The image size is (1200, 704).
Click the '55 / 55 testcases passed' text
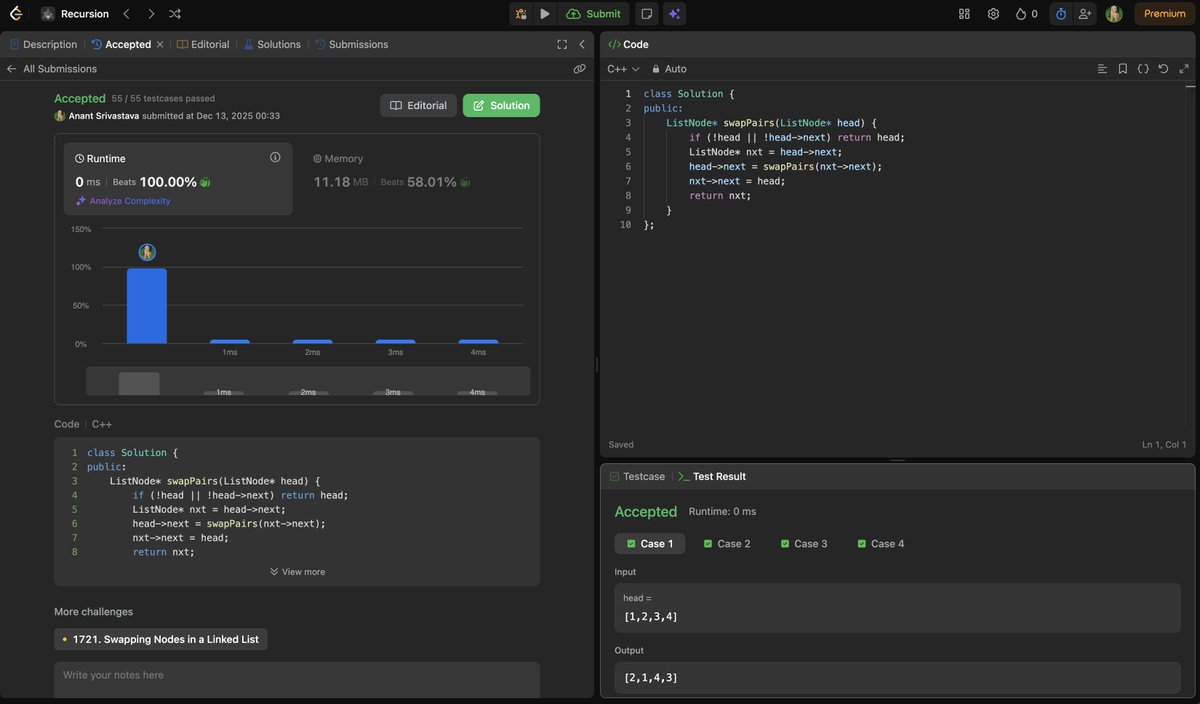(163, 99)
